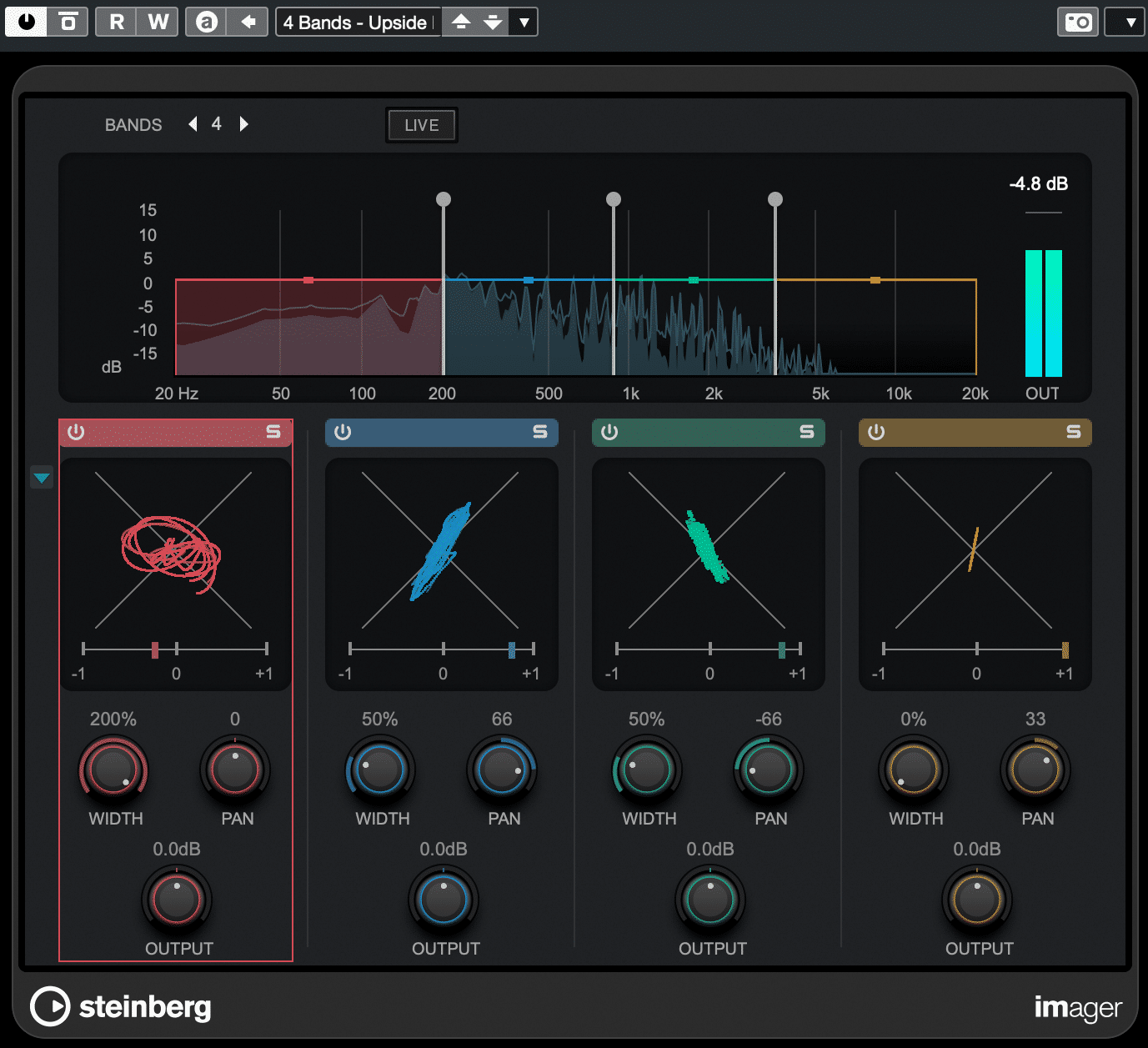Increase band count with right arrow
Viewport: 1148px width, 1048px height.
(243, 123)
